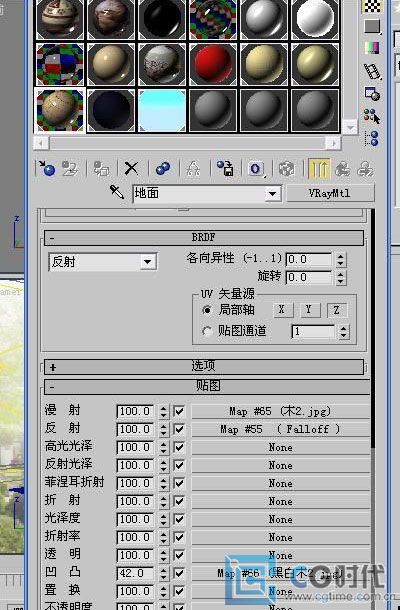Open Map #55 (Falloff) reflection map
400x610 pixels.
pyautogui.click(x=280, y=429)
